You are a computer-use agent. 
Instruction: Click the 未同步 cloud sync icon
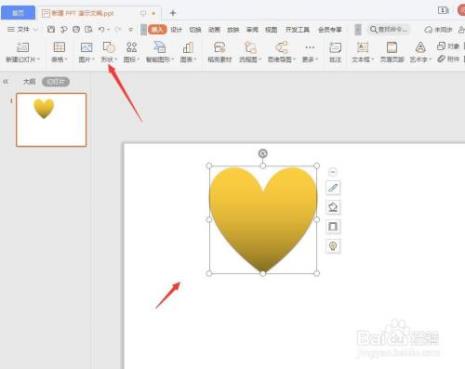[x=438, y=29]
